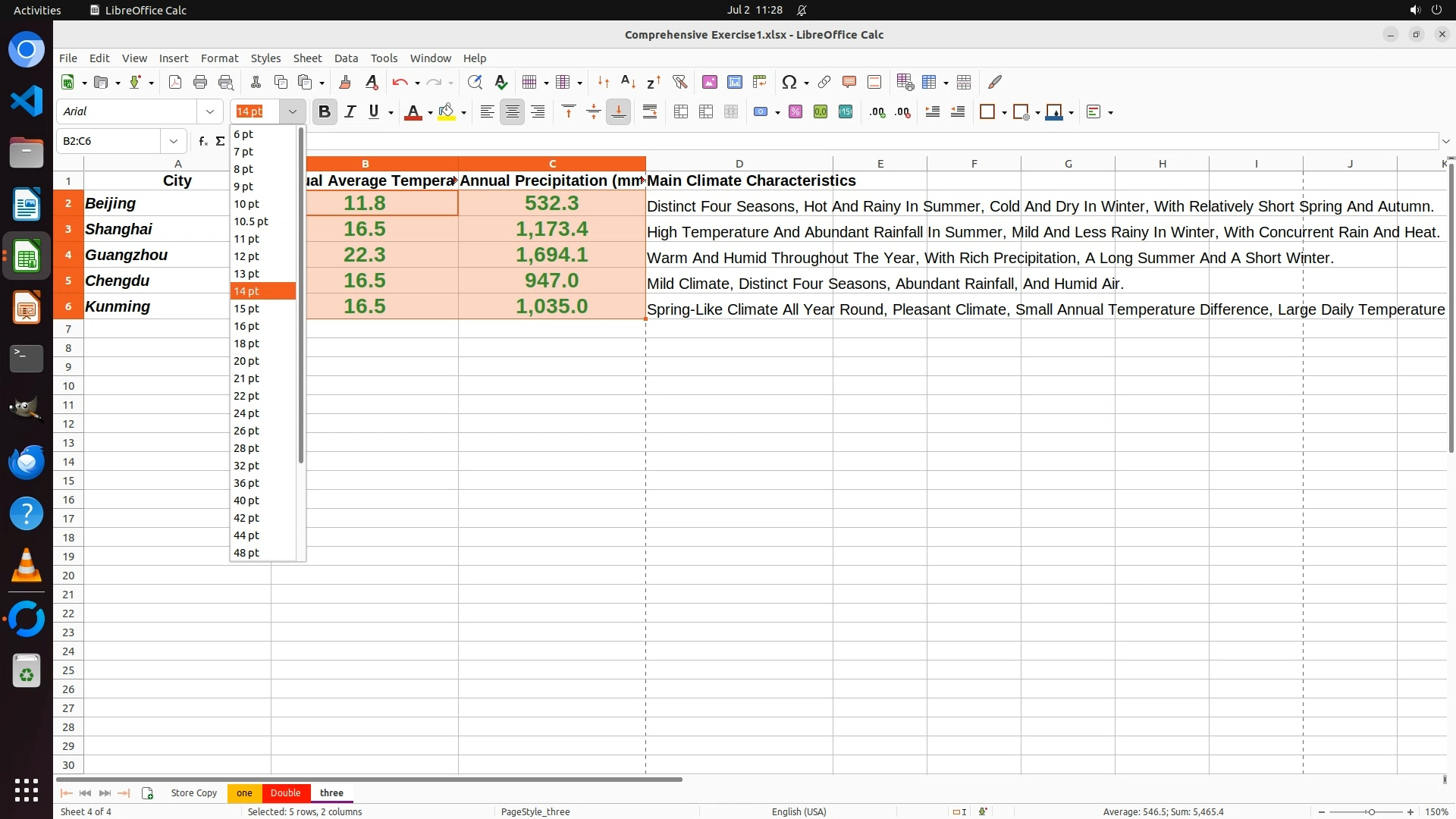Click the Merge and Center Cells icon
The image size is (1456, 819).
click(x=681, y=112)
